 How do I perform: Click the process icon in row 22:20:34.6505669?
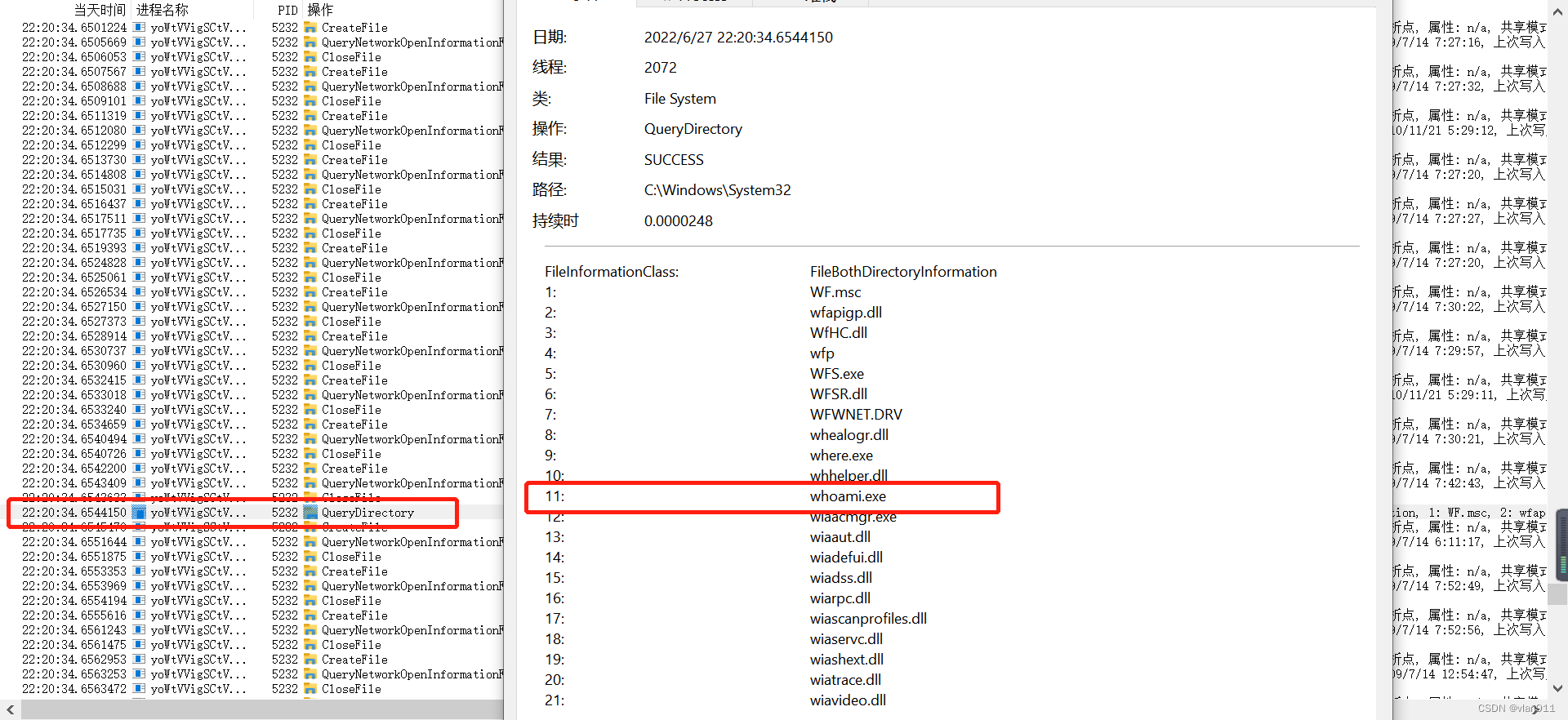point(140,42)
